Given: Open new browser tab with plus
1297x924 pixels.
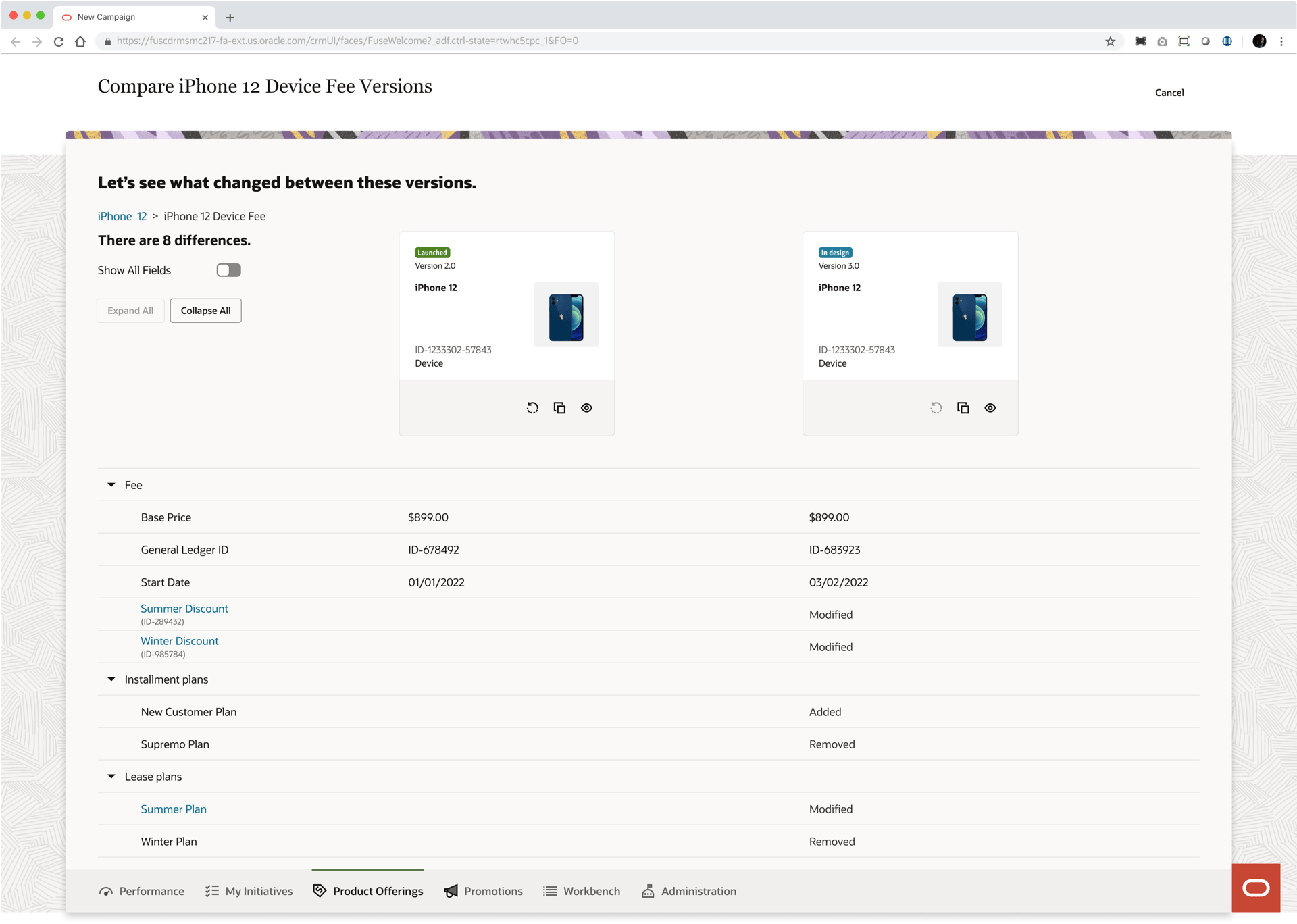Looking at the screenshot, I should pos(230,18).
